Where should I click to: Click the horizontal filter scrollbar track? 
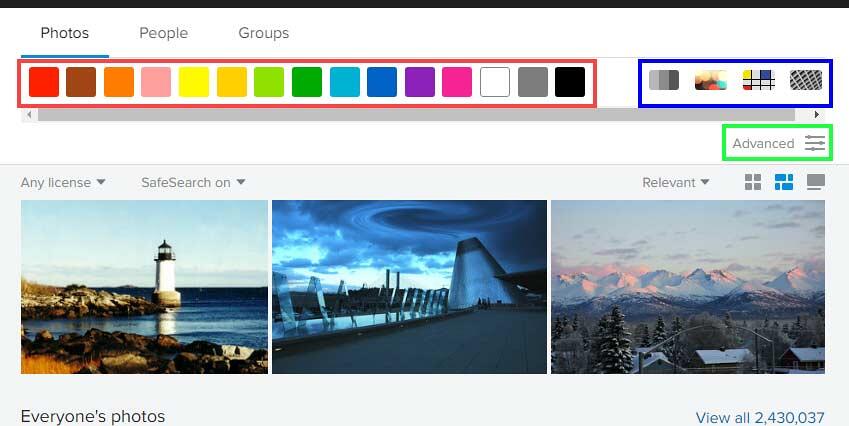pyautogui.click(x=416, y=115)
